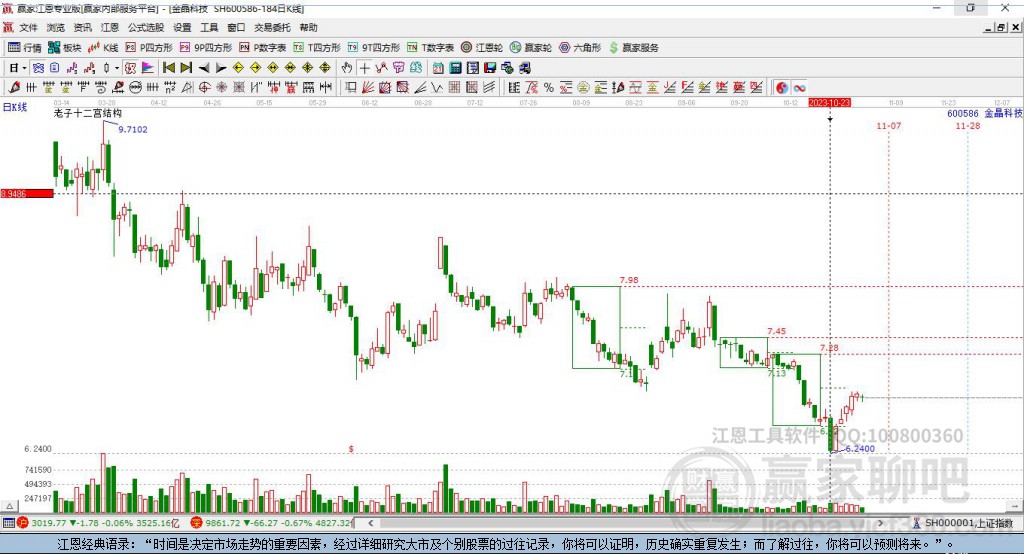Open the 板块 sector view
Image resolution: width=1024 pixels, height=554 pixels.
[x=64, y=48]
